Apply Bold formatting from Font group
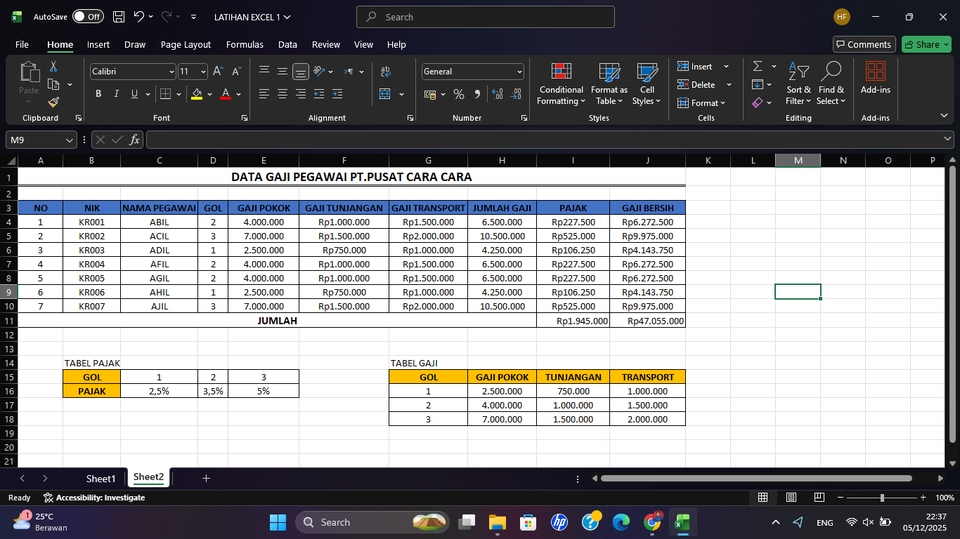The height and width of the screenshot is (539, 960). click(x=98, y=94)
